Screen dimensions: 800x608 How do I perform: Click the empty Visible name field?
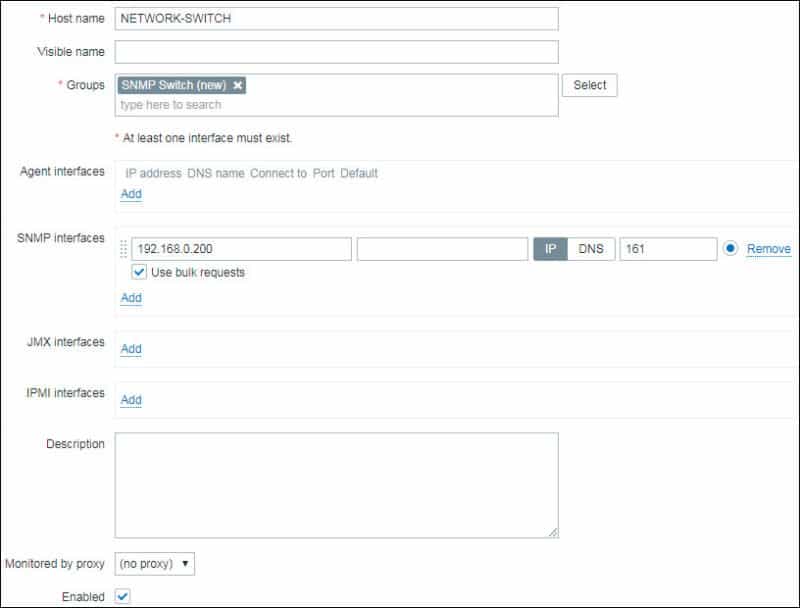coord(335,50)
